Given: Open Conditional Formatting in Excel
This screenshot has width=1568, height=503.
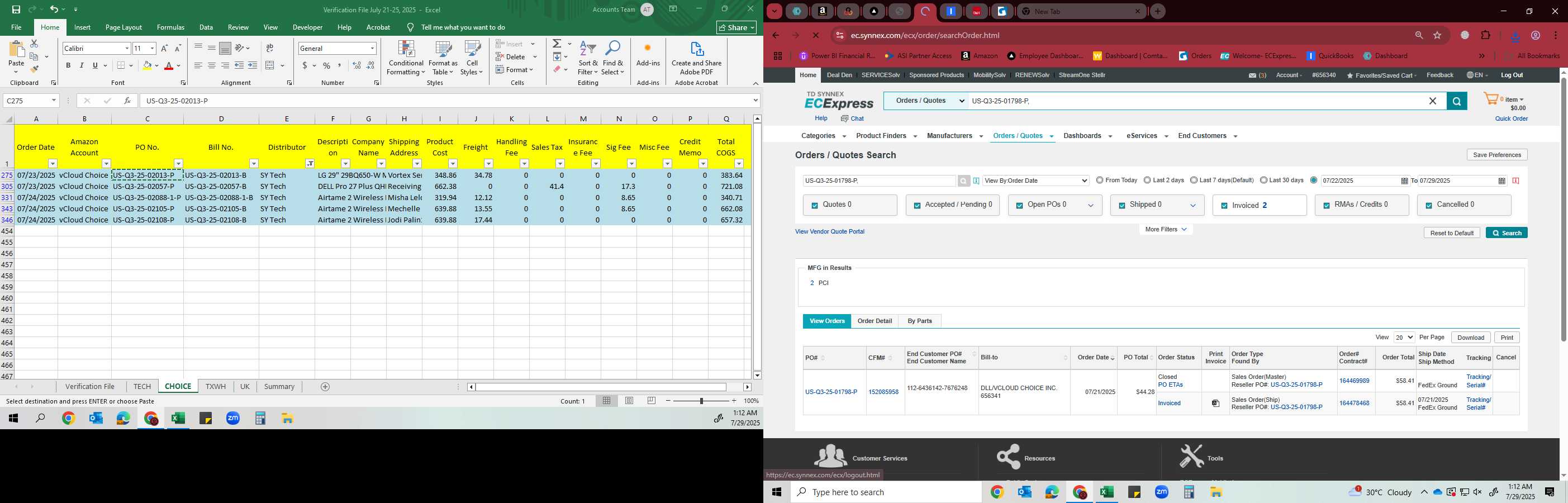Looking at the screenshot, I should point(406,58).
